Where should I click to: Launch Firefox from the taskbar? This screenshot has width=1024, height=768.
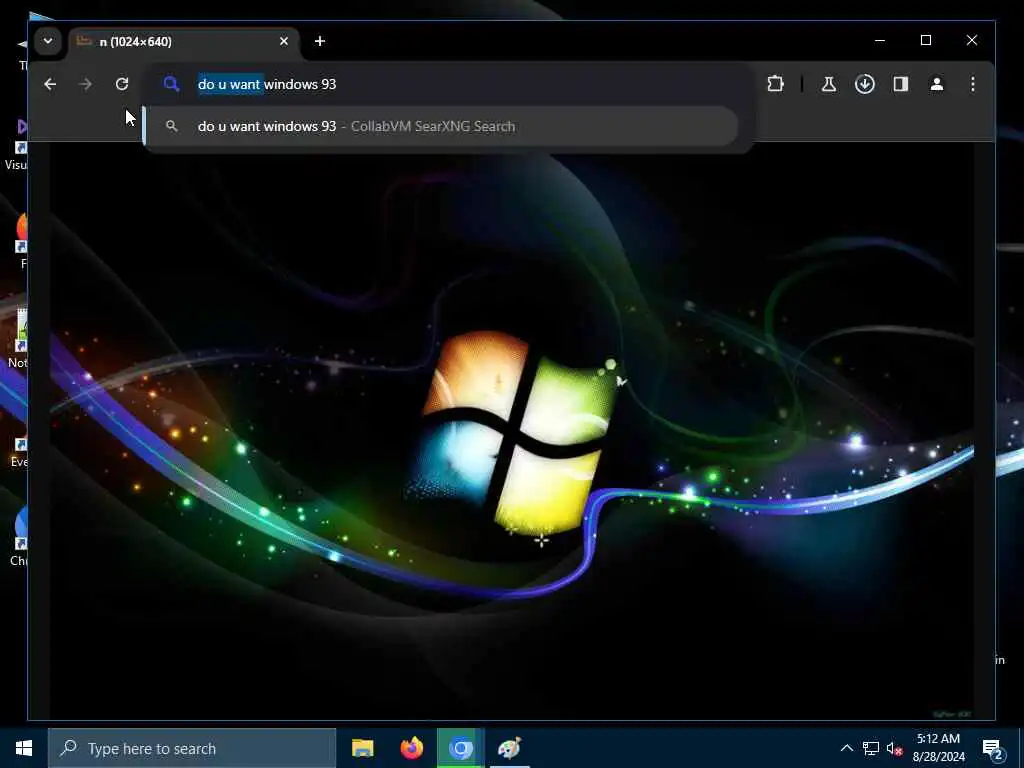[x=411, y=748]
